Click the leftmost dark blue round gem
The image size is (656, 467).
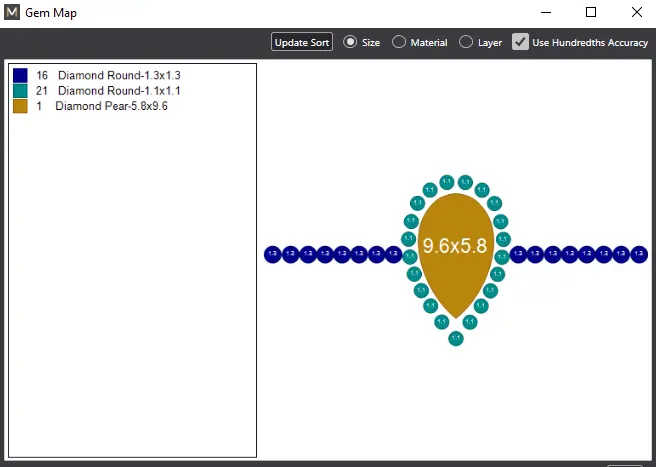[x=272, y=254]
